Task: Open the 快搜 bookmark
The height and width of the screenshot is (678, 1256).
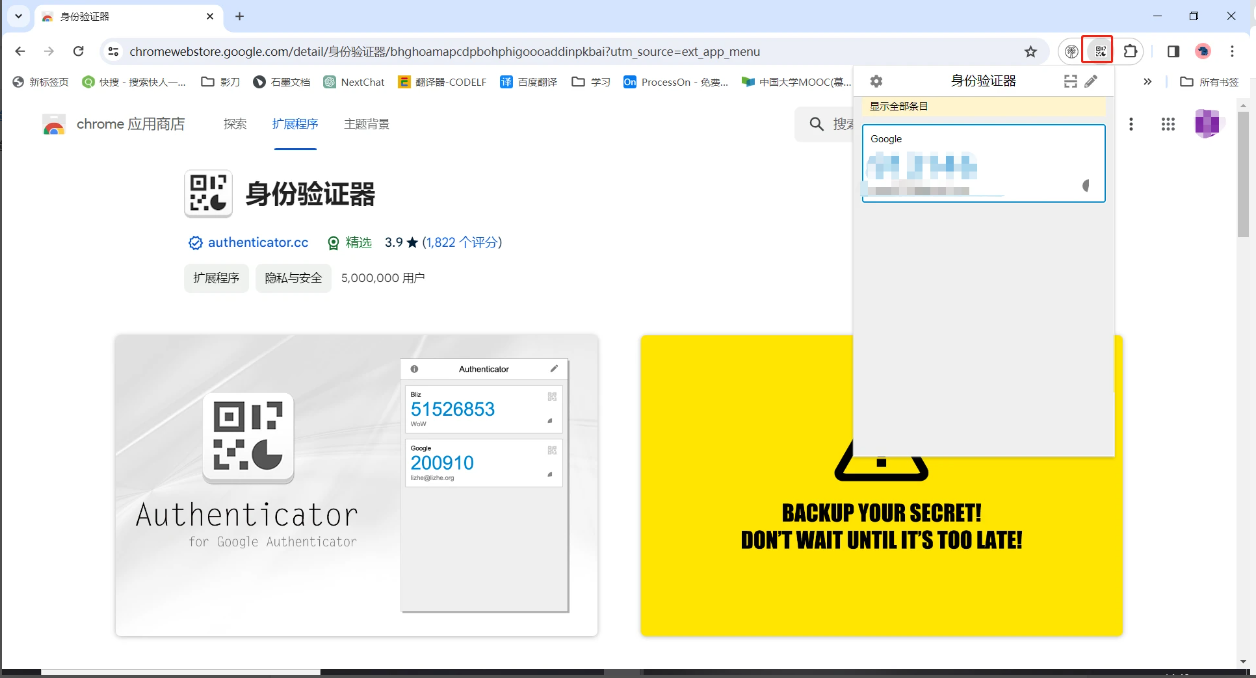Action: [x=134, y=82]
